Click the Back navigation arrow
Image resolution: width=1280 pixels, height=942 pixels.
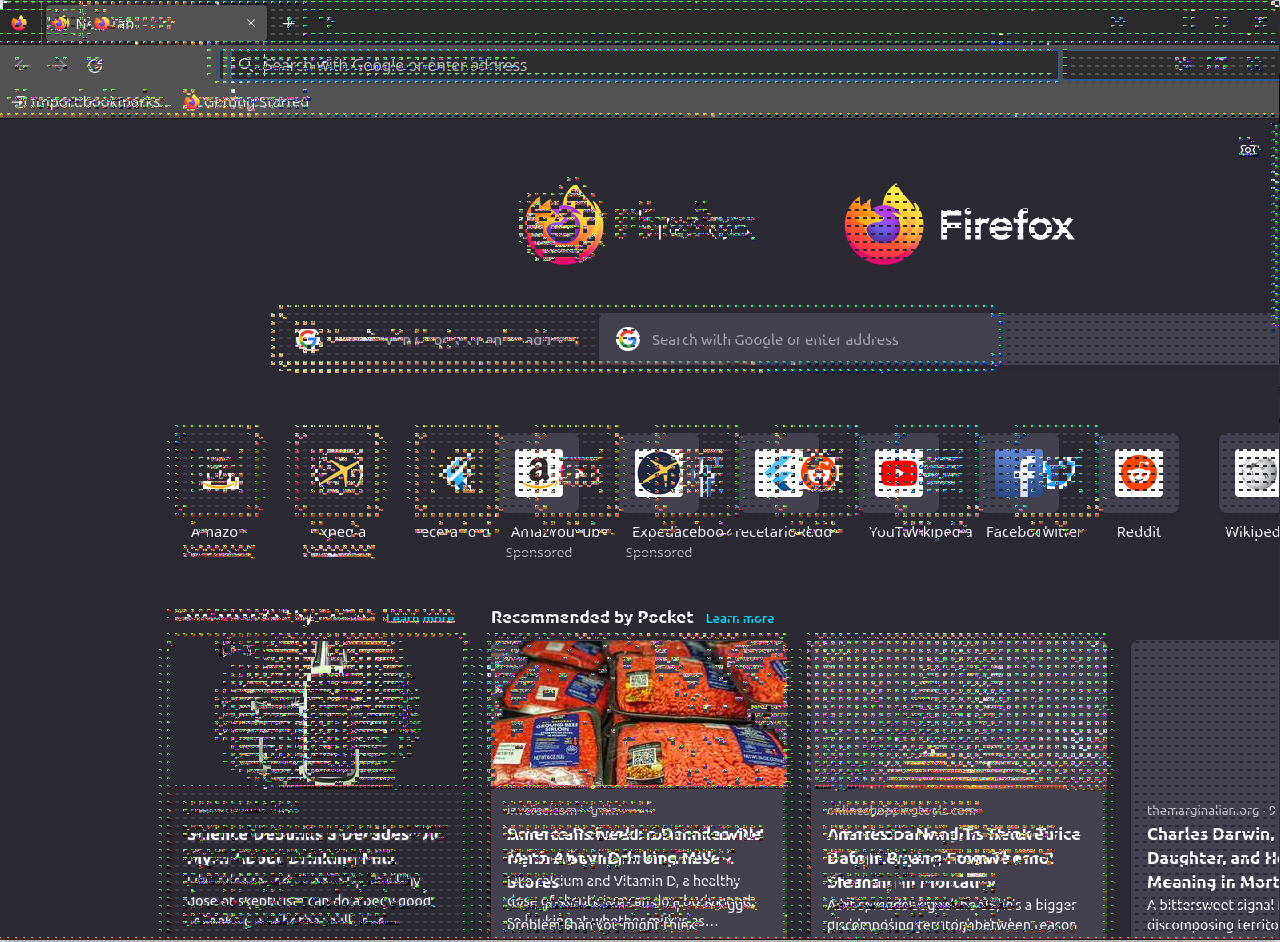[21, 65]
